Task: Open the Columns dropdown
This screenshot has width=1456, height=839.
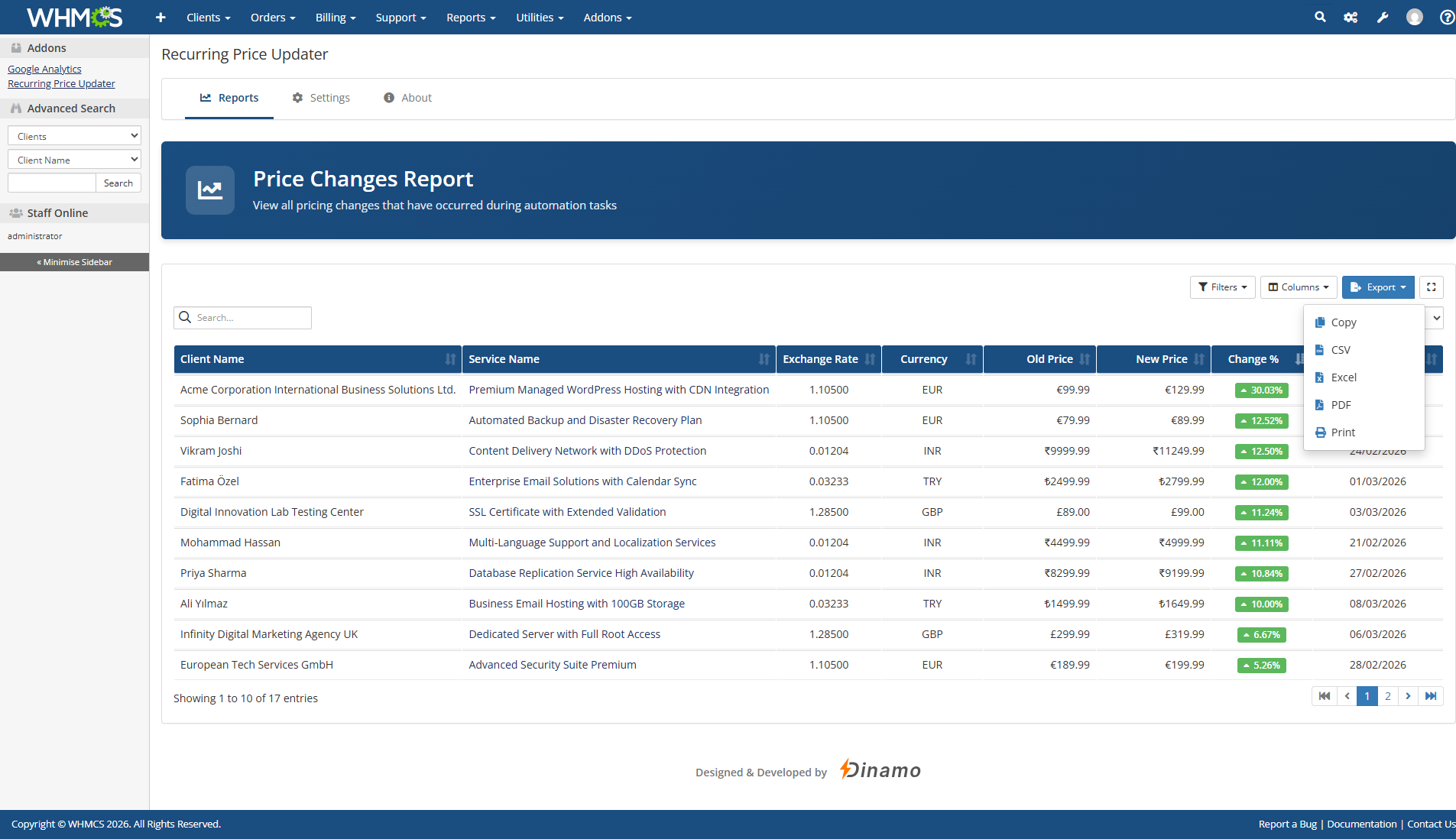Action: (x=1299, y=287)
